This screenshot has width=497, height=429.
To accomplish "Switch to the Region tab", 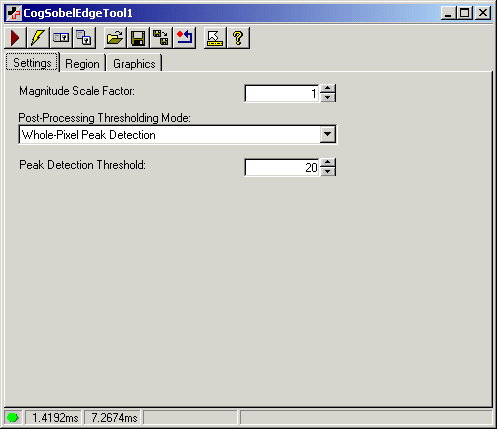I will pos(82,64).
